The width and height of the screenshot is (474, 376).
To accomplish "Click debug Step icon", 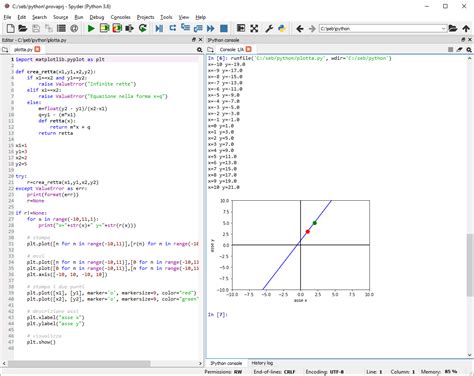I will tap(172, 28).
